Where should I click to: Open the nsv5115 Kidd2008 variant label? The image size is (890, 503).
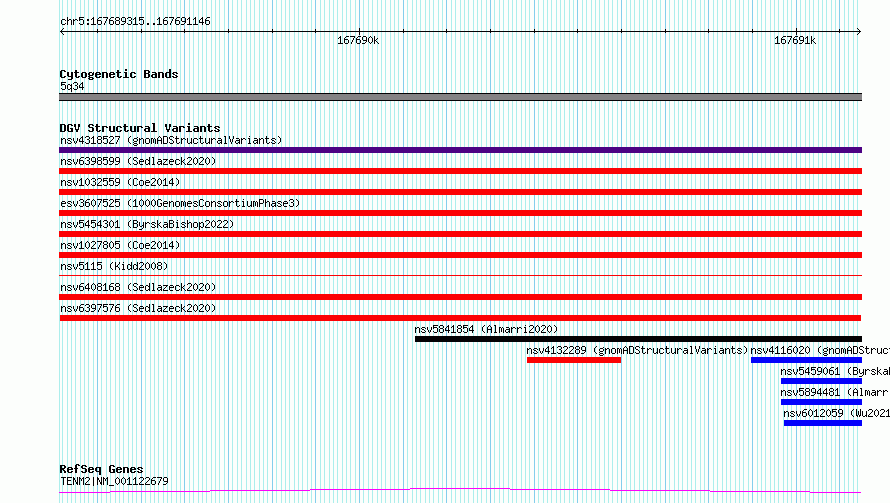click(x=114, y=266)
